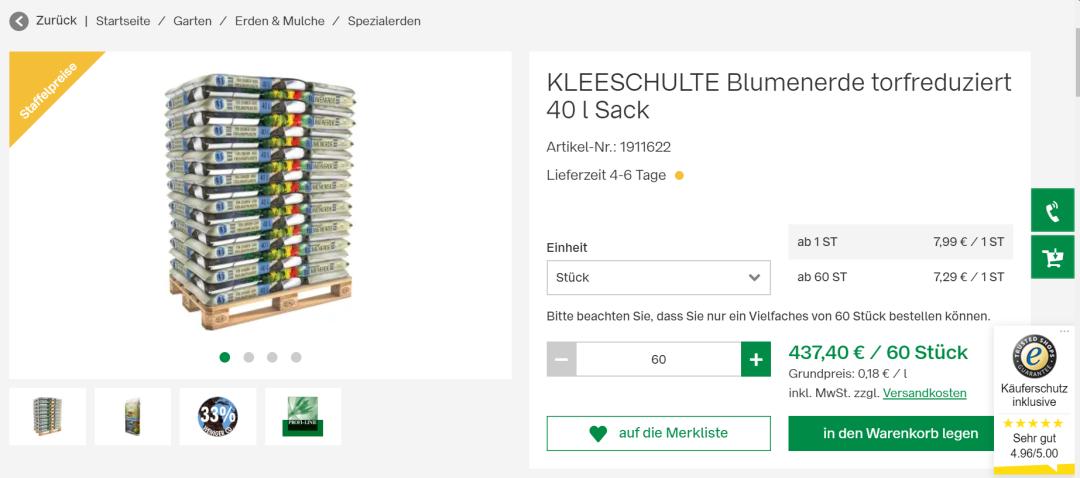This screenshot has width=1080, height=478.
Task: Open the Versandkosten link
Action: [924, 393]
